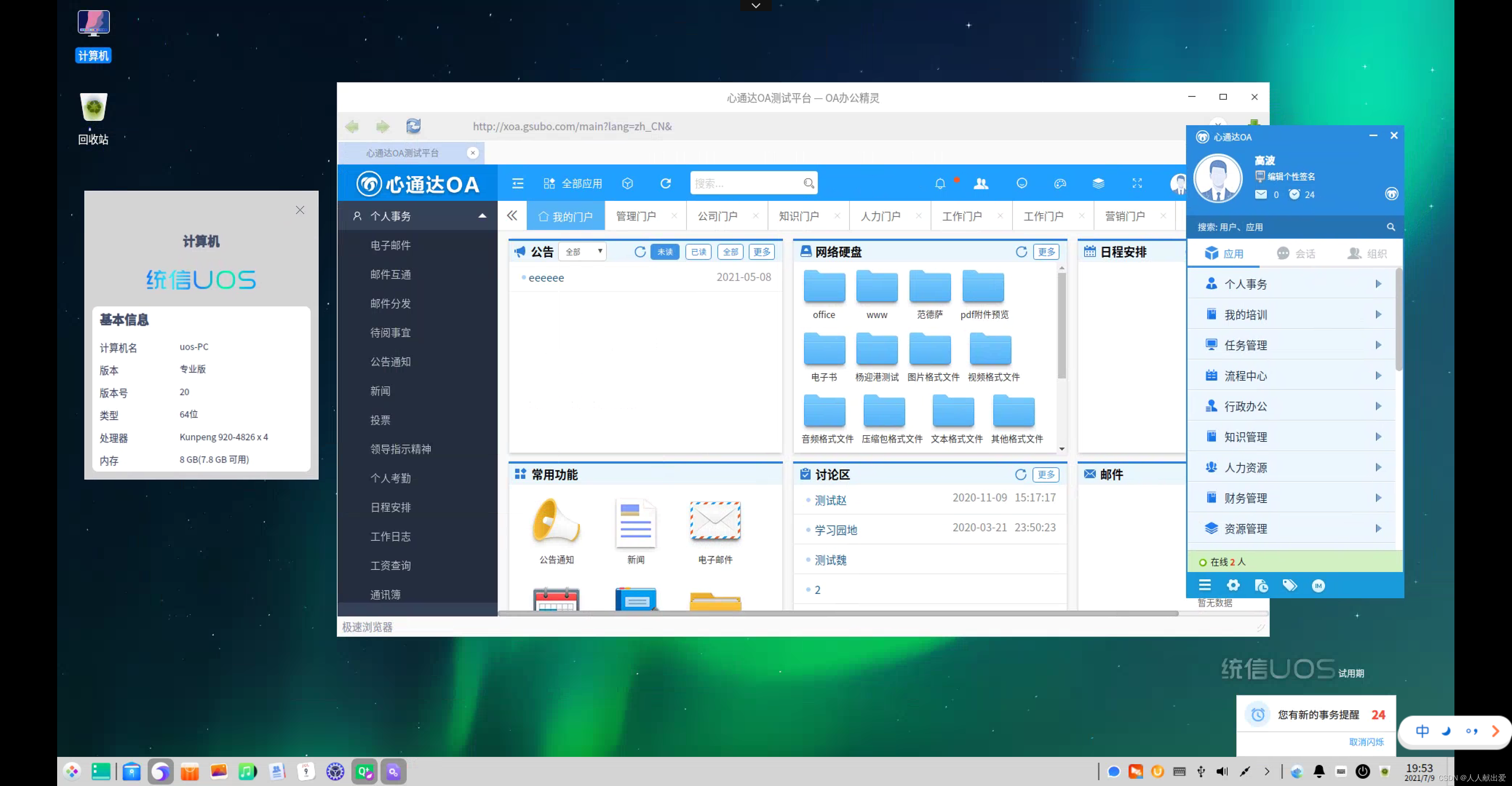Open the office folder
Image resolution: width=1512 pixels, height=786 pixels.
coord(824,295)
